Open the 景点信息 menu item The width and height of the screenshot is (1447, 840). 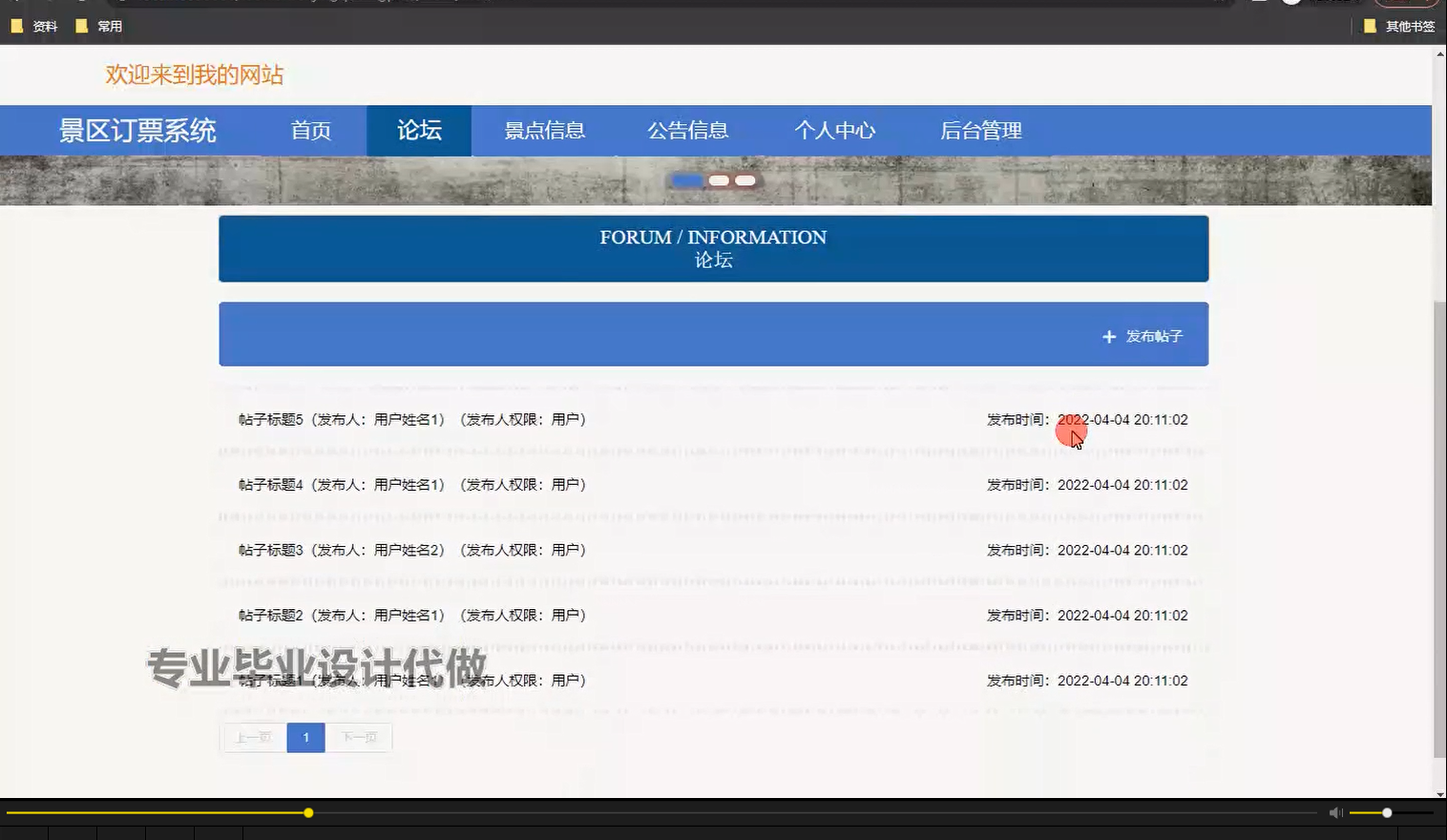[544, 131]
